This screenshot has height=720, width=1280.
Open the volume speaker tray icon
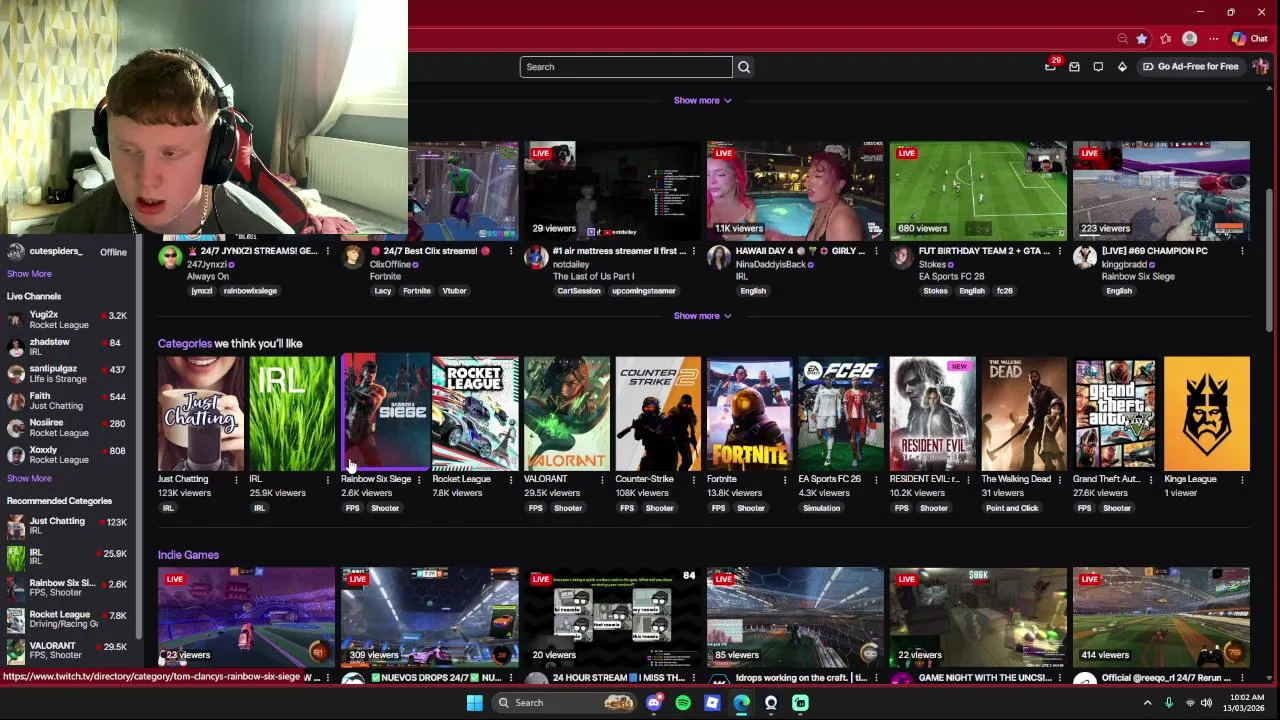tap(1206, 702)
